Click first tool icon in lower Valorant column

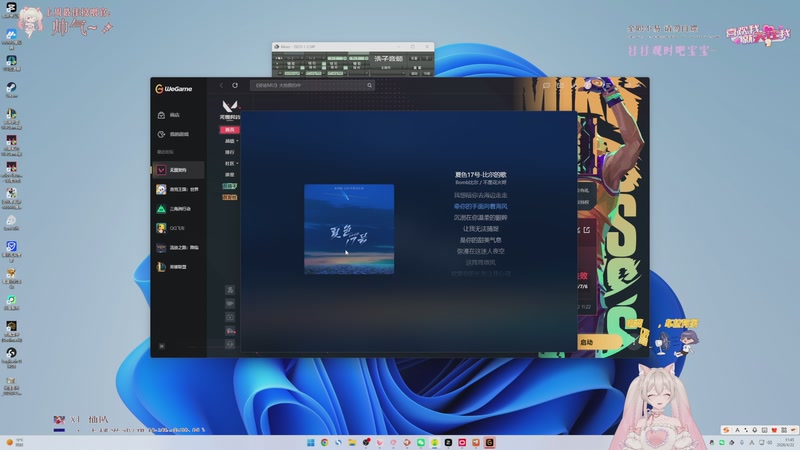(230, 290)
